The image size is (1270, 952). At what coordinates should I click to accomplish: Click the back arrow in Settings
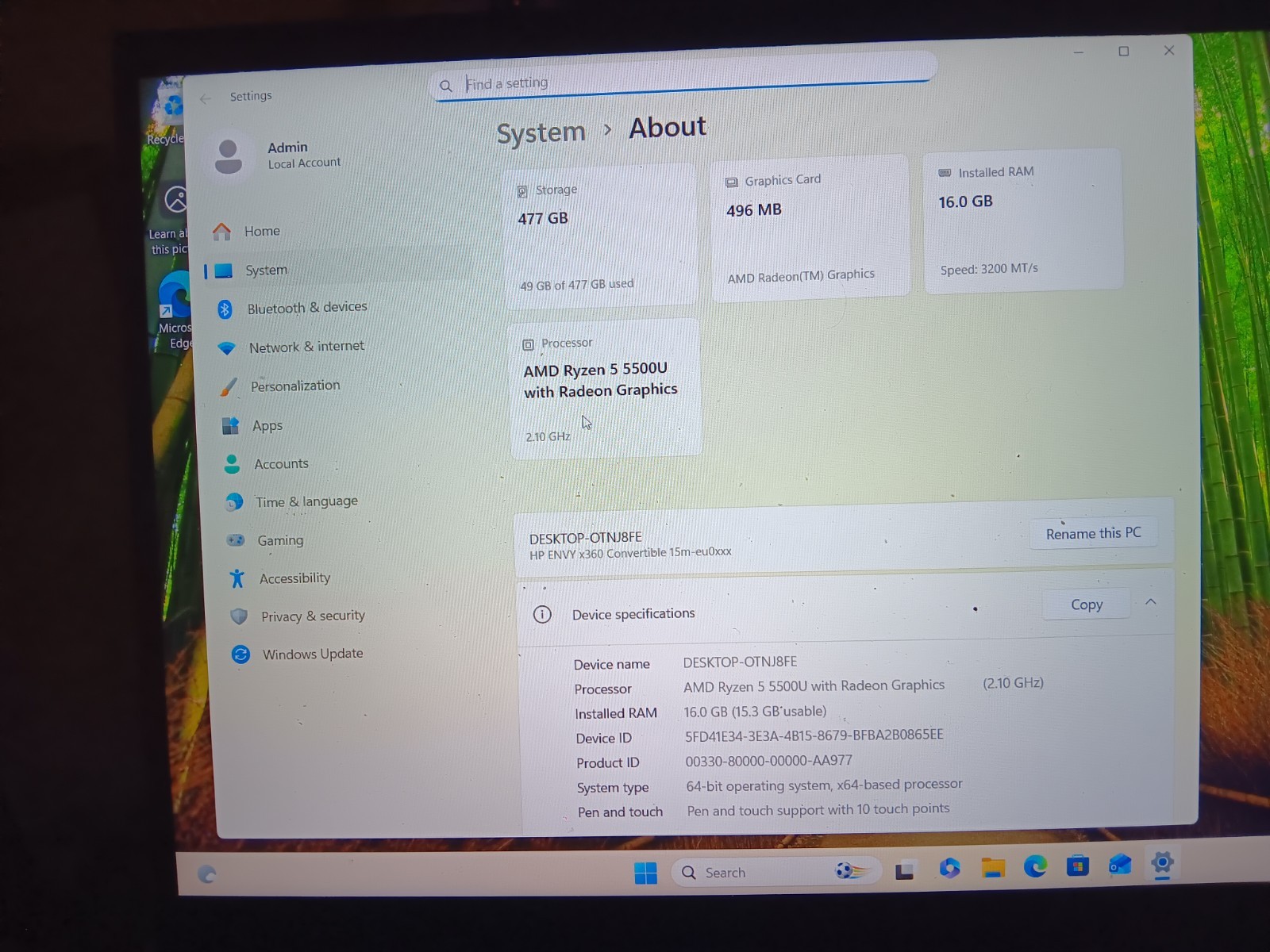(206, 99)
